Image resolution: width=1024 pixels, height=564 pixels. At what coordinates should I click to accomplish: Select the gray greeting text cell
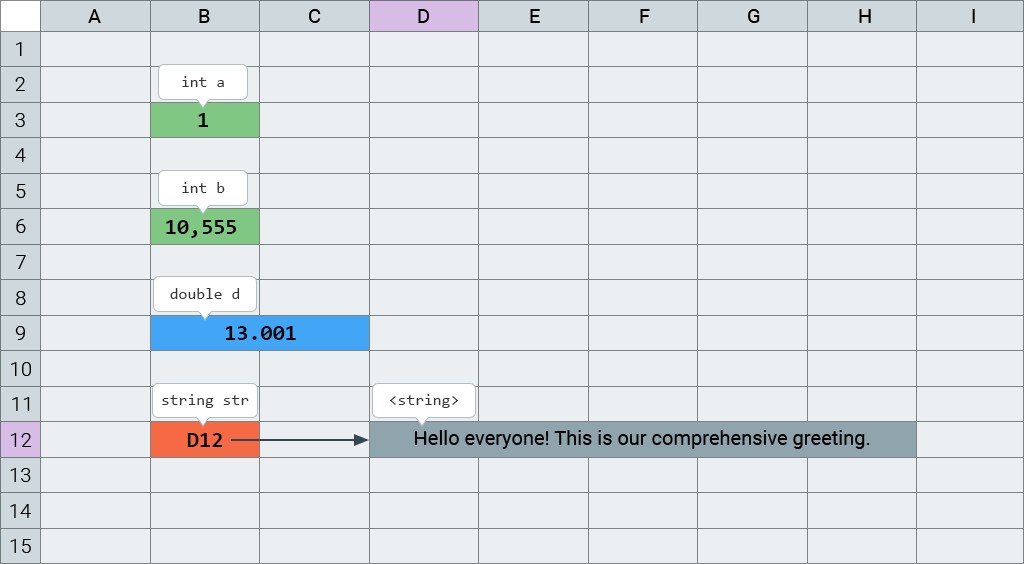click(x=642, y=440)
